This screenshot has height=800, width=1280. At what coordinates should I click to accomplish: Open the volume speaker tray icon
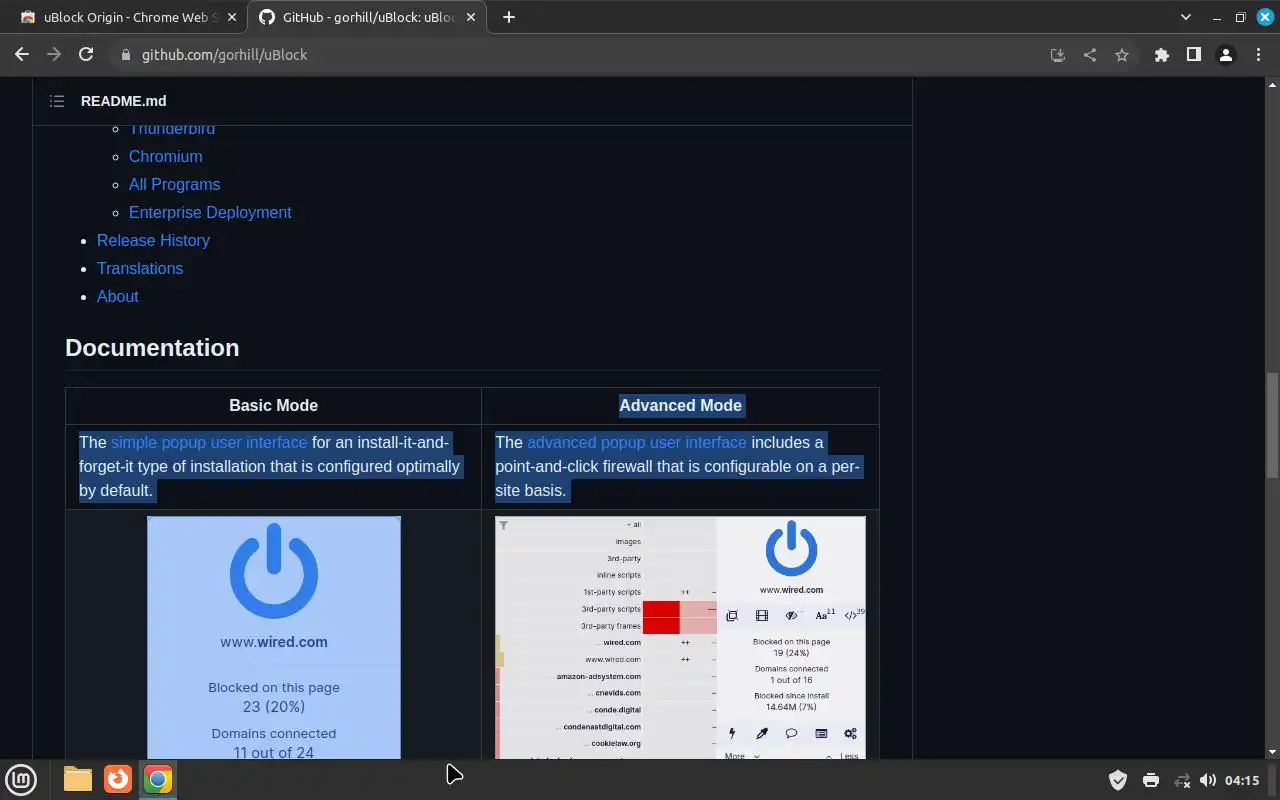pyautogui.click(x=1208, y=780)
